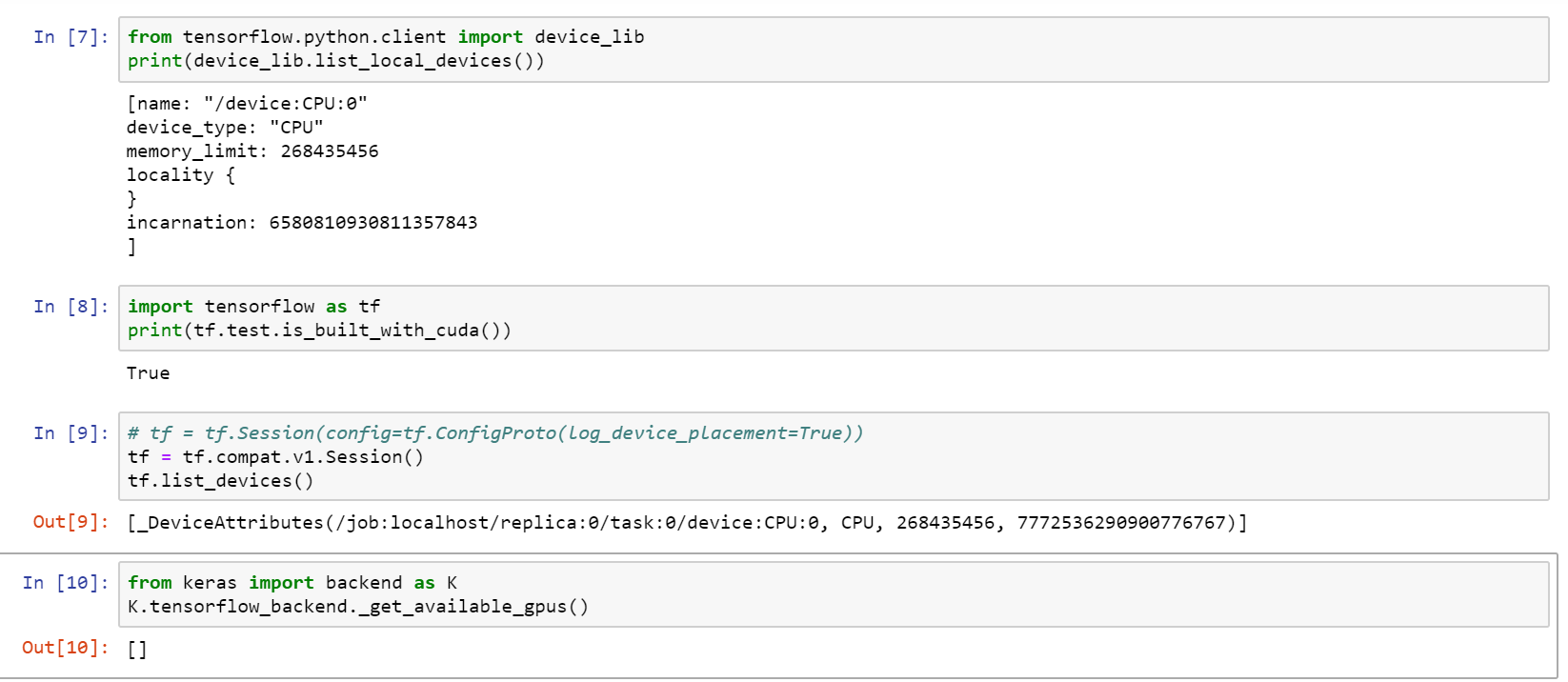Image resolution: width=1568 pixels, height=682 pixels.
Task: Click the device_lib import line in cell 7
Action: (386, 37)
